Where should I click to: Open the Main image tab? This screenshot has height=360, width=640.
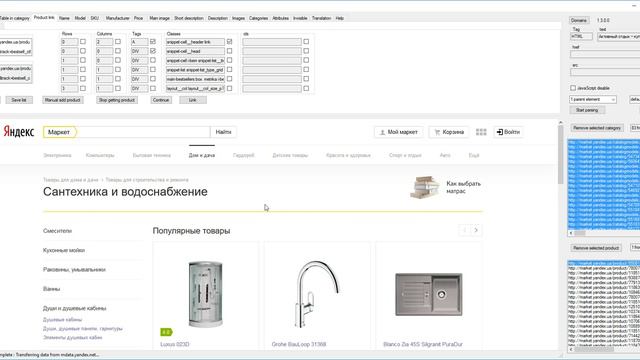[x=159, y=18]
